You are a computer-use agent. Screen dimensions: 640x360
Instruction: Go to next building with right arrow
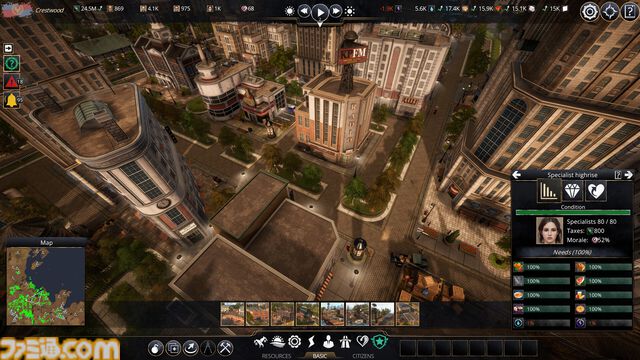pyautogui.click(x=628, y=175)
